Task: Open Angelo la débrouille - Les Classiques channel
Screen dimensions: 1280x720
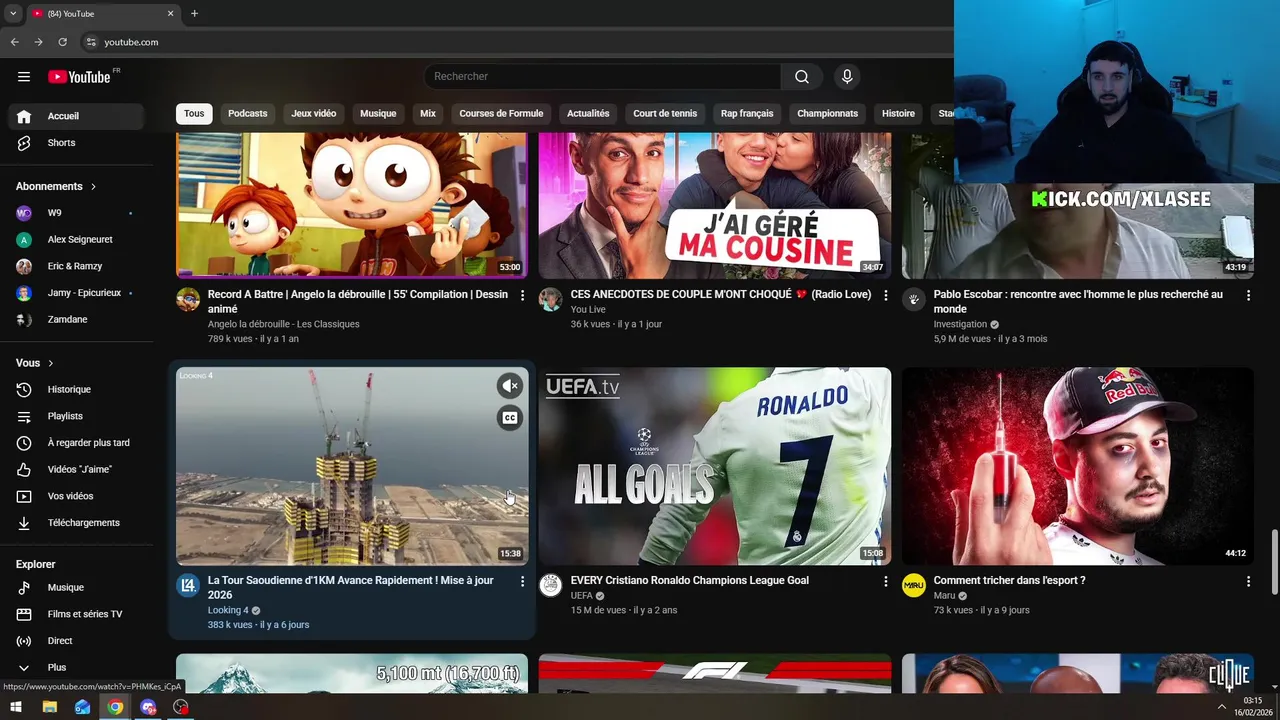Action: coord(283,325)
